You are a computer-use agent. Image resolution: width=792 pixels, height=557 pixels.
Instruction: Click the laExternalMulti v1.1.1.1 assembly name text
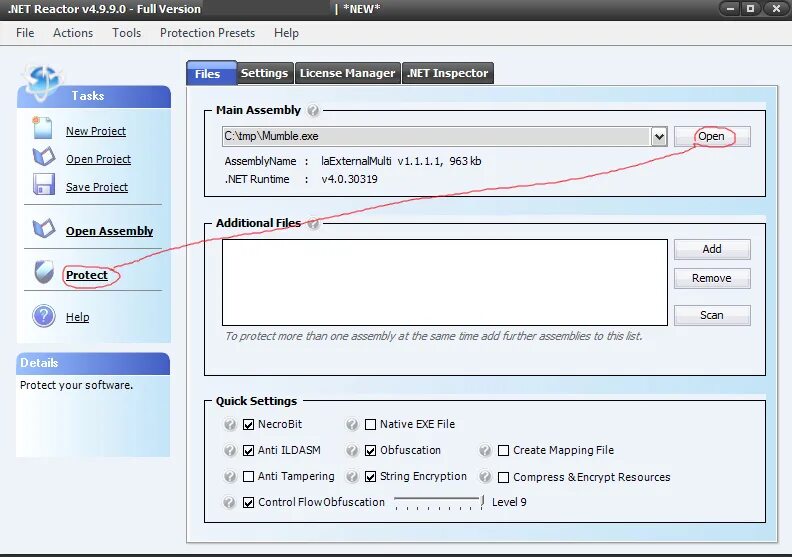tap(401, 161)
